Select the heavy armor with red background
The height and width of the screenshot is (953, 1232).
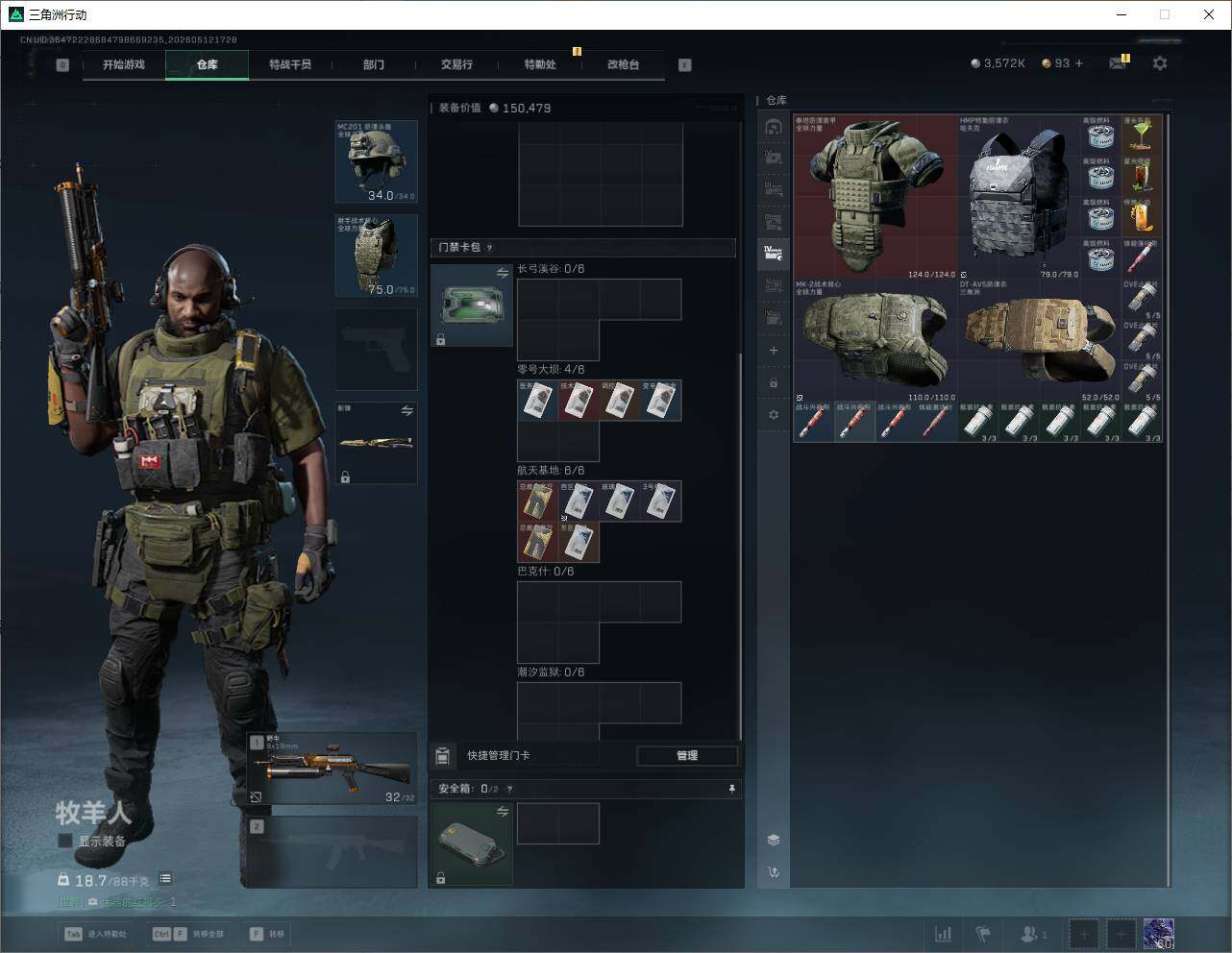875,197
